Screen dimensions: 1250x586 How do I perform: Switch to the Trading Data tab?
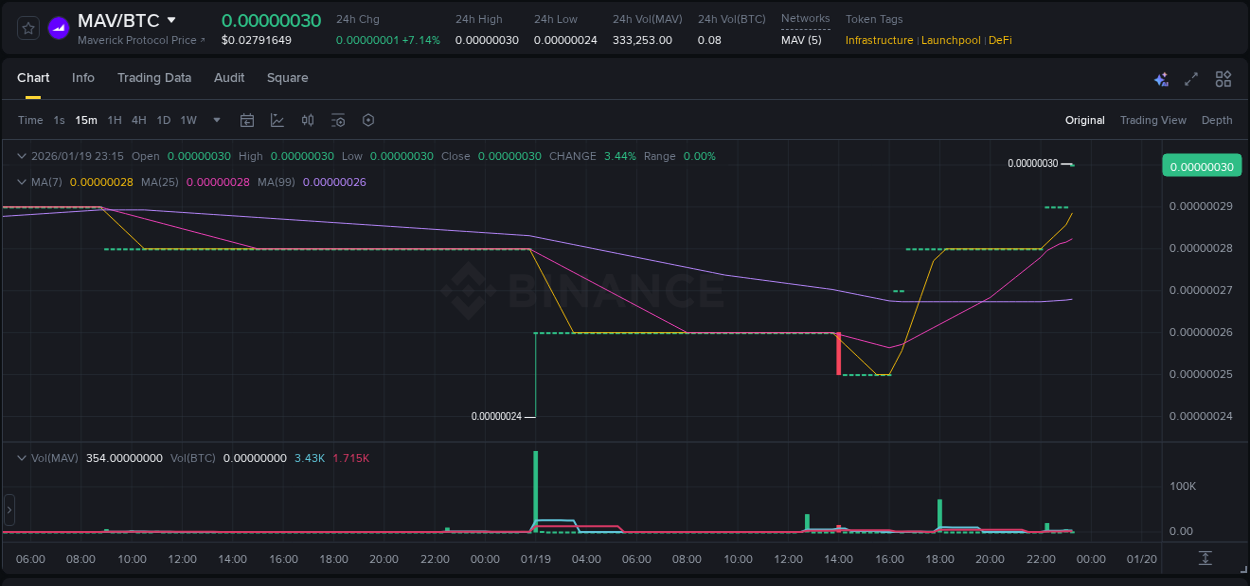point(154,78)
